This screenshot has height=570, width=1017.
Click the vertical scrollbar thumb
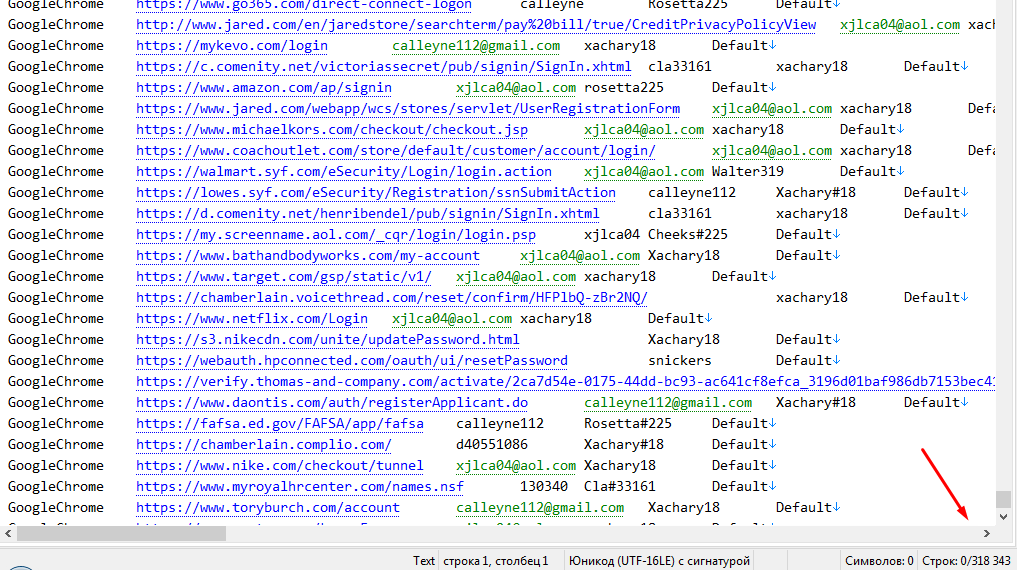click(x=1003, y=499)
